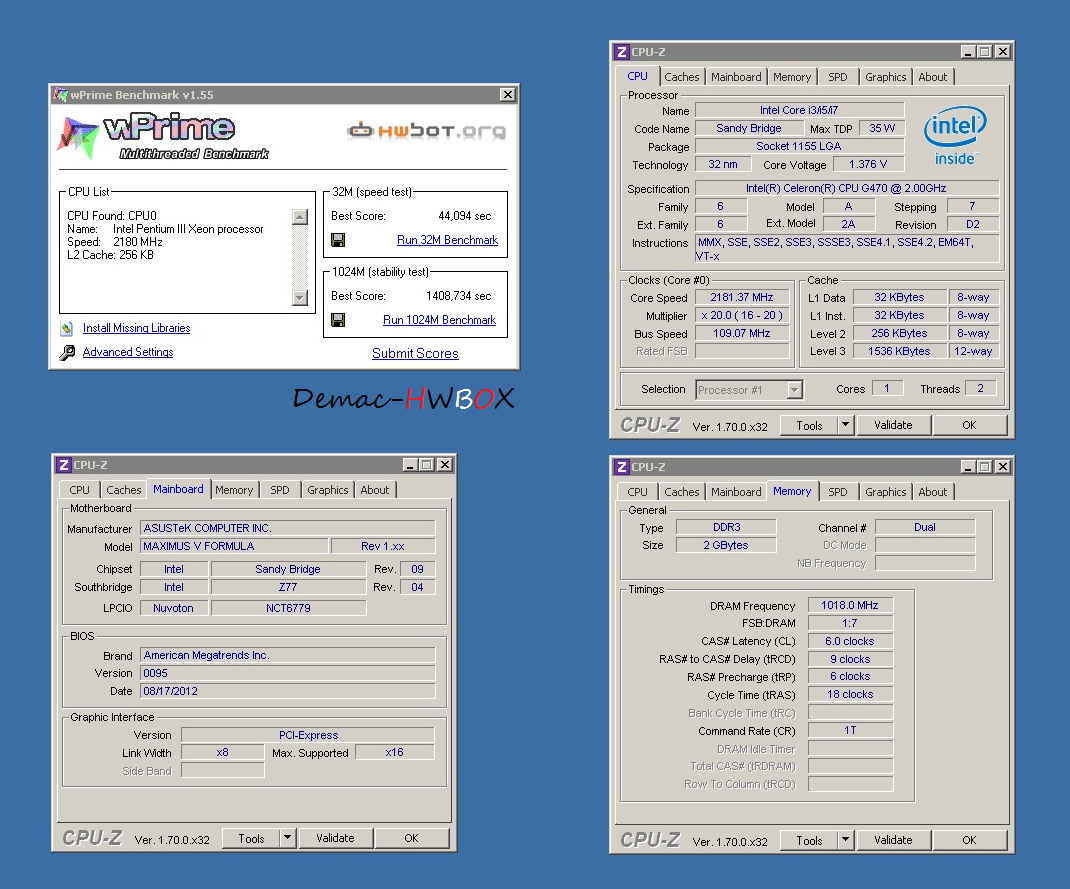Click the wPrime title bar icon
This screenshot has width=1070, height=889.
coord(61,95)
